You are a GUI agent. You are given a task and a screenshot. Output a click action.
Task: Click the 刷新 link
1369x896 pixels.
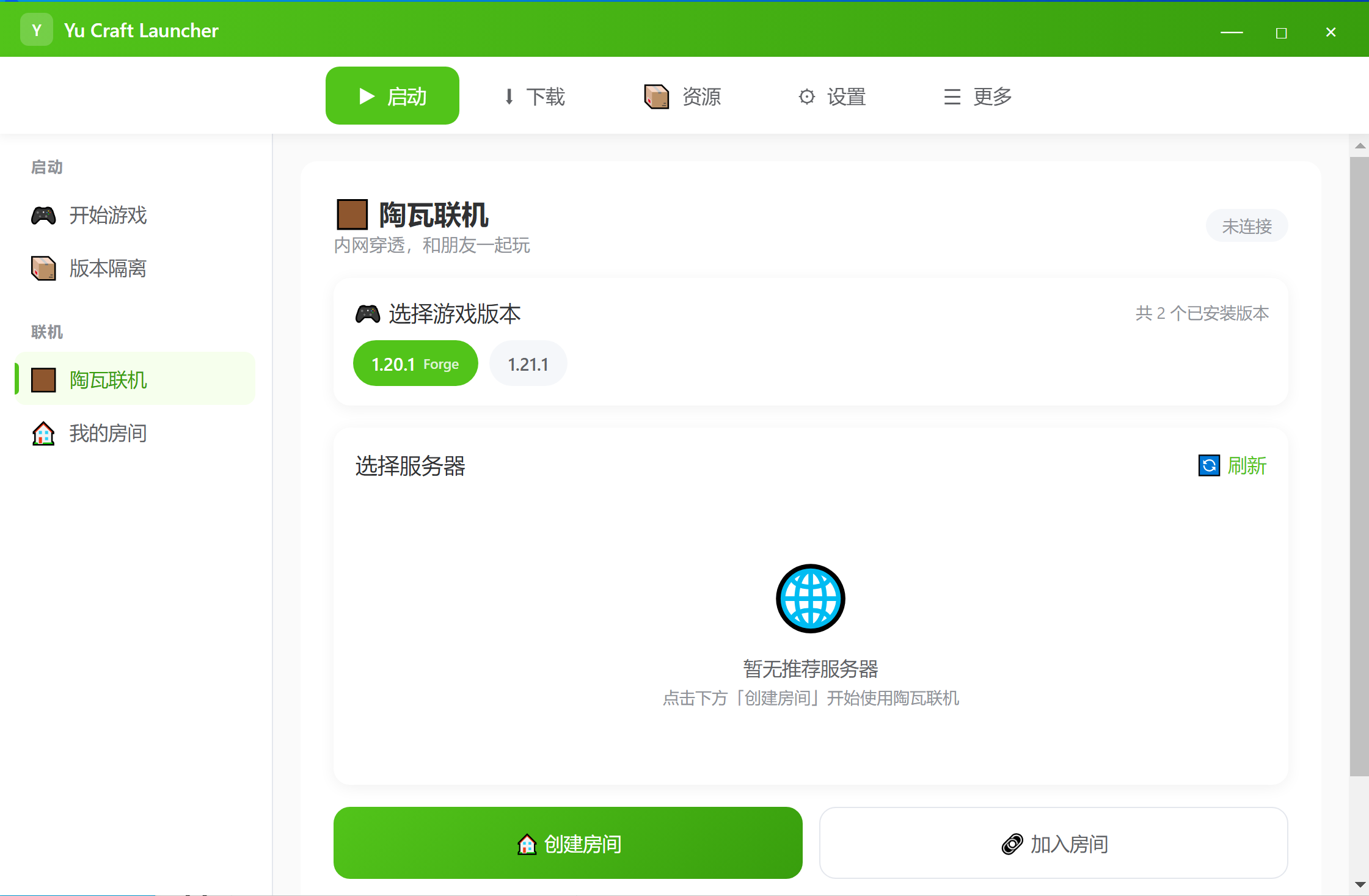[1247, 465]
